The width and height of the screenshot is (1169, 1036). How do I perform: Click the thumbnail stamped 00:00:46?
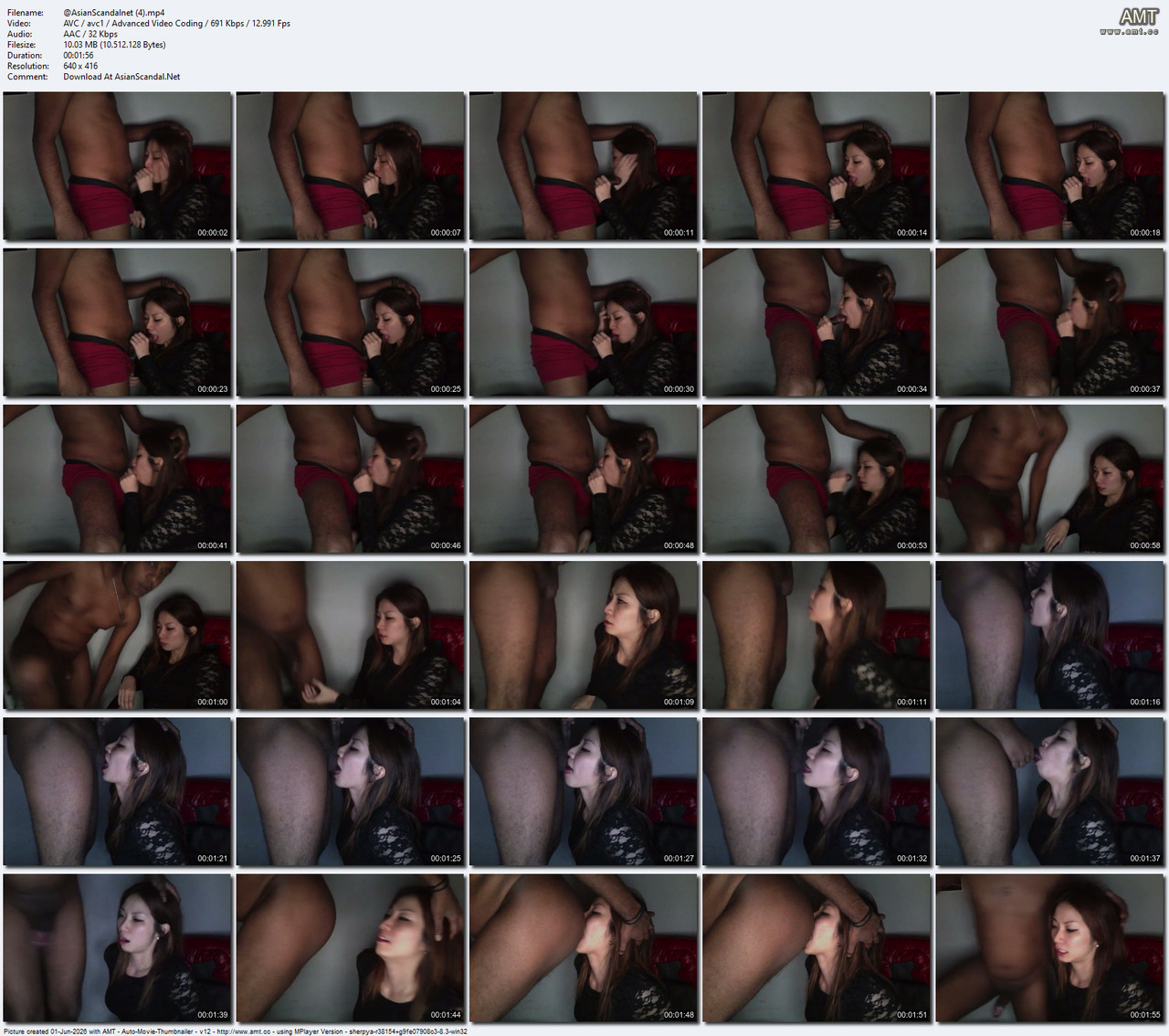tap(351, 479)
